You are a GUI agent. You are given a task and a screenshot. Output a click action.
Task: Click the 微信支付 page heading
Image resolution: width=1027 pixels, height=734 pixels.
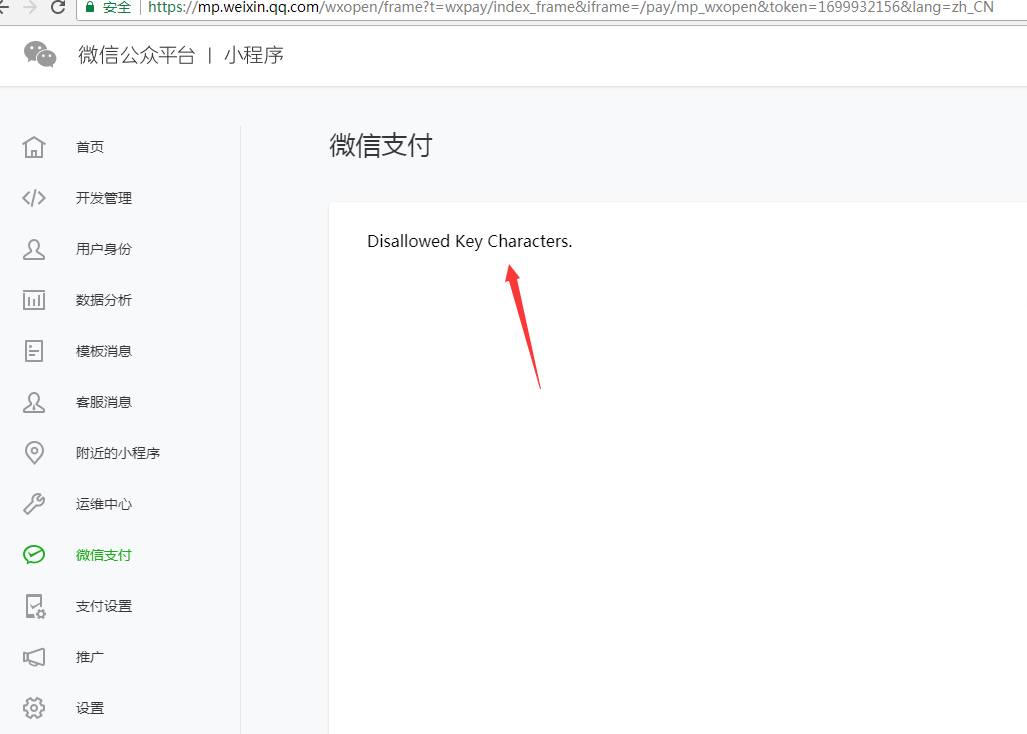point(381,145)
